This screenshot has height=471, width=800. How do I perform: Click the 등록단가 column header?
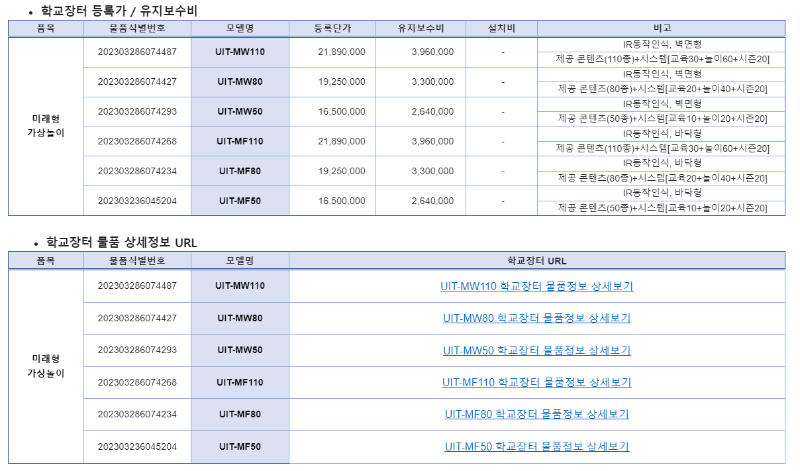point(332,29)
